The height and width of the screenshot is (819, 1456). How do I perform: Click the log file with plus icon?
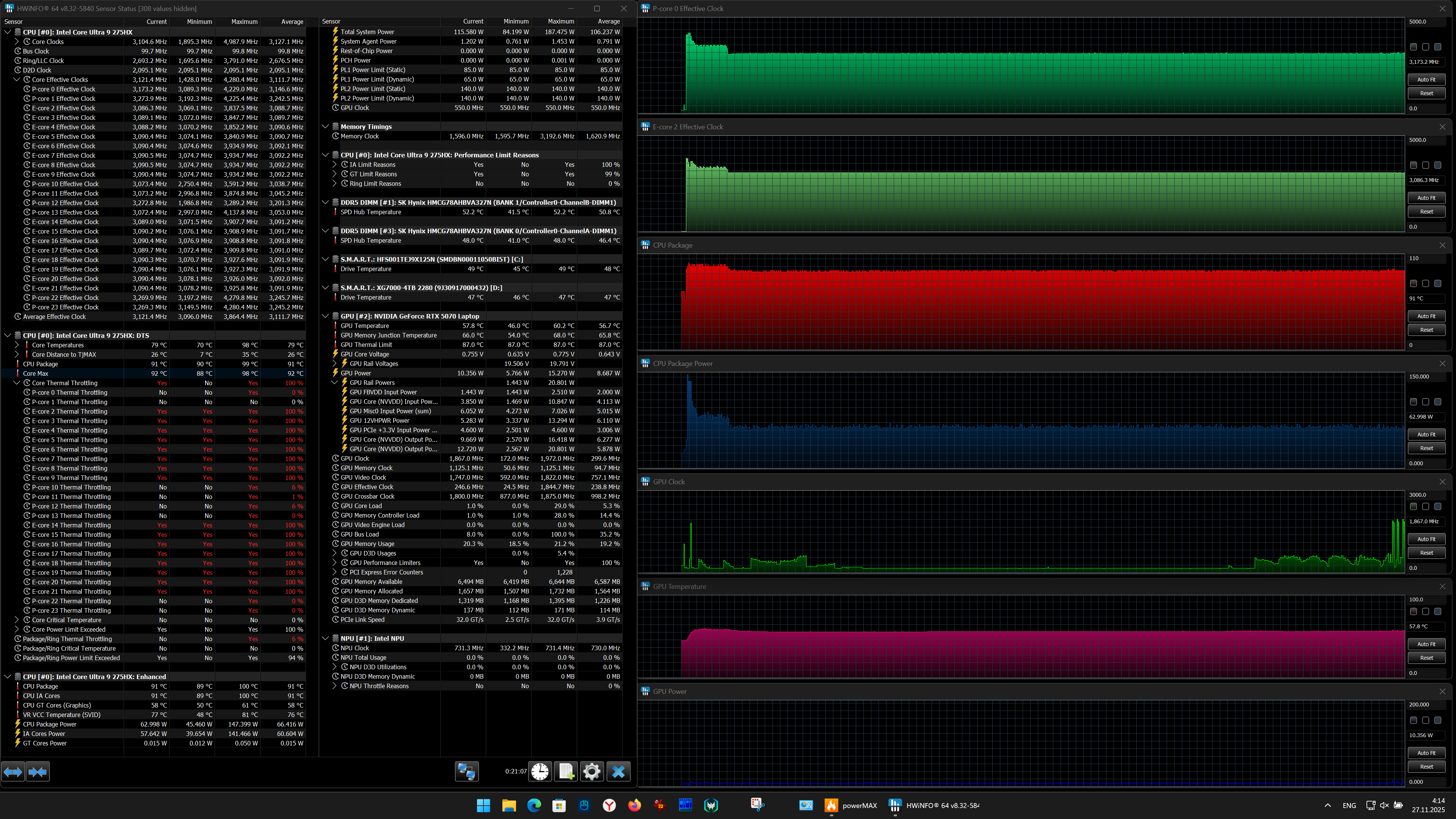(x=566, y=772)
